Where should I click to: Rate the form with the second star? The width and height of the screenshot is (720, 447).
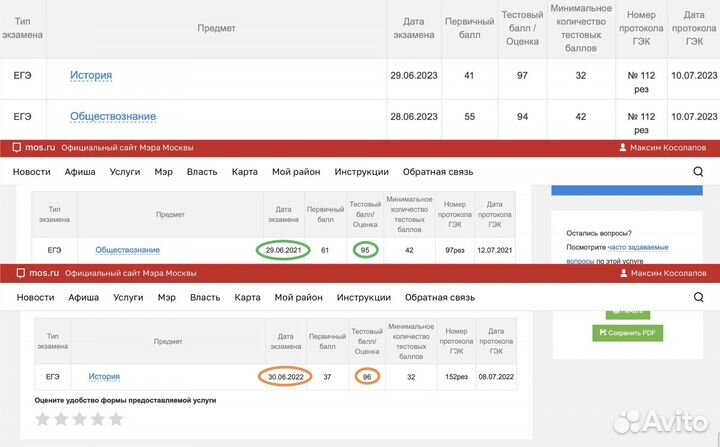tap(61, 419)
